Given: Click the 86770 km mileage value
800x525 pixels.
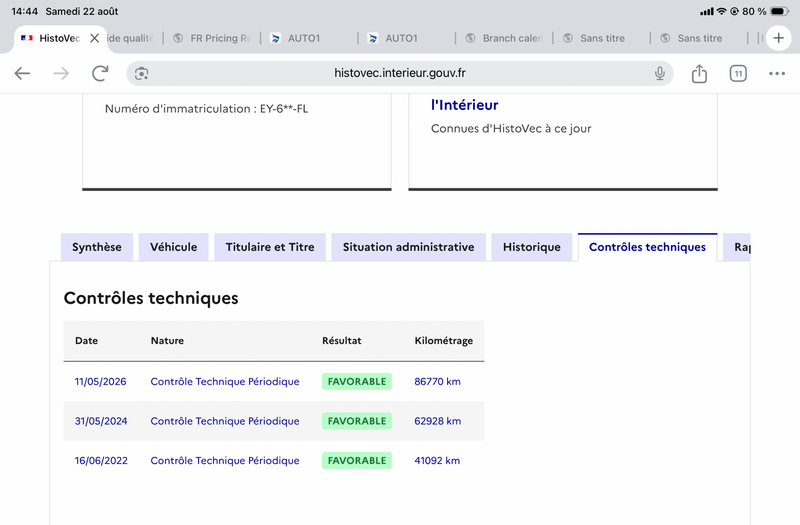Looking at the screenshot, I should click(437, 382).
